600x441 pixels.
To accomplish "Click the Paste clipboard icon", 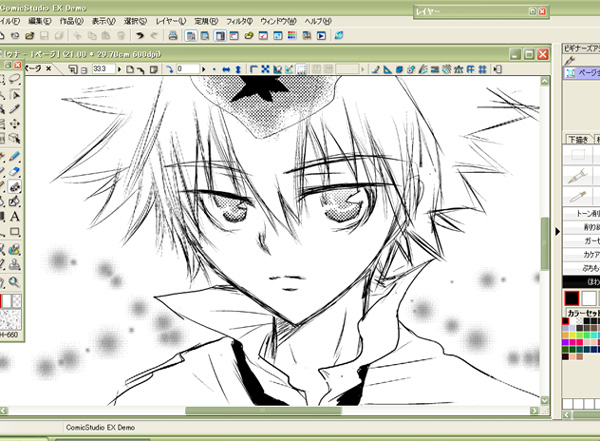I will [106, 36].
